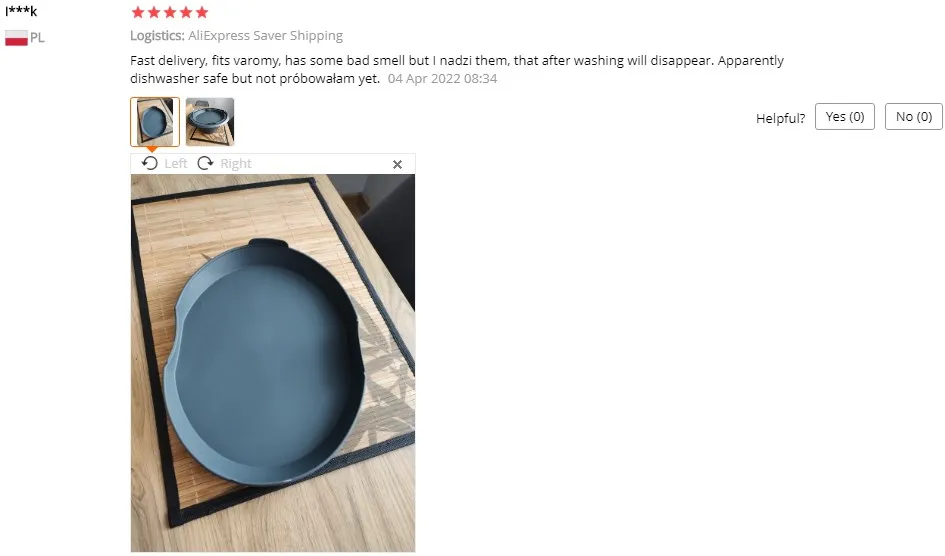Click the PL country code label

click(37, 38)
